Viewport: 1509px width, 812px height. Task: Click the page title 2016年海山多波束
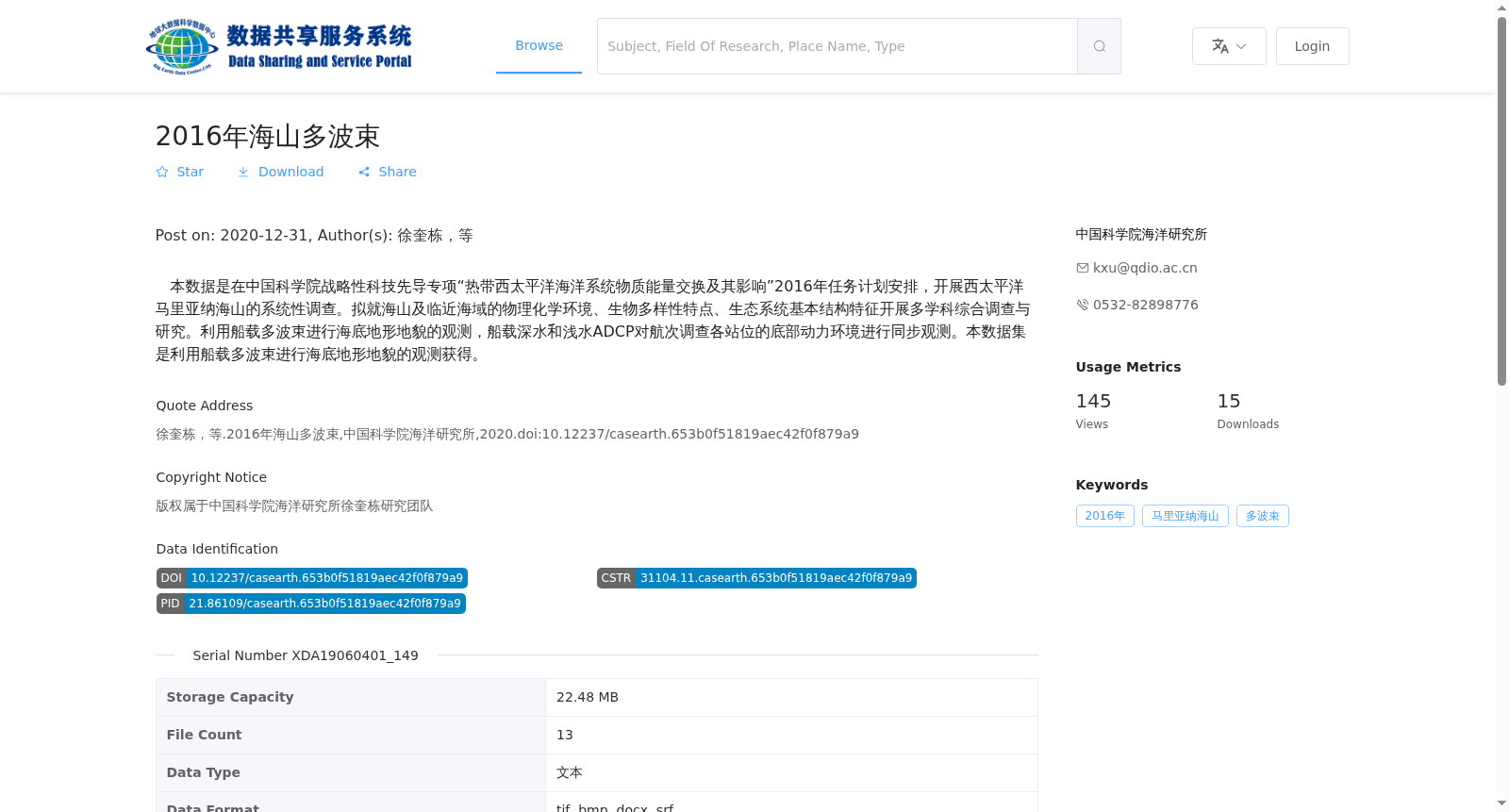click(268, 136)
